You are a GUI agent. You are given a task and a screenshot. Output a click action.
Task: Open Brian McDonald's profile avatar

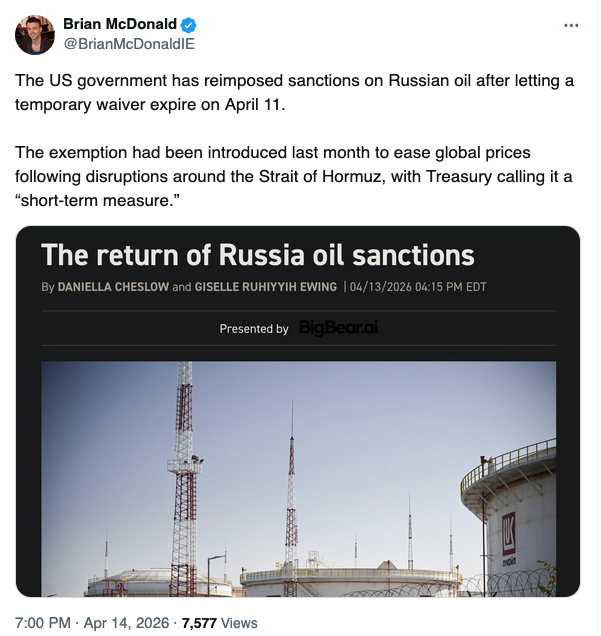click(35, 35)
